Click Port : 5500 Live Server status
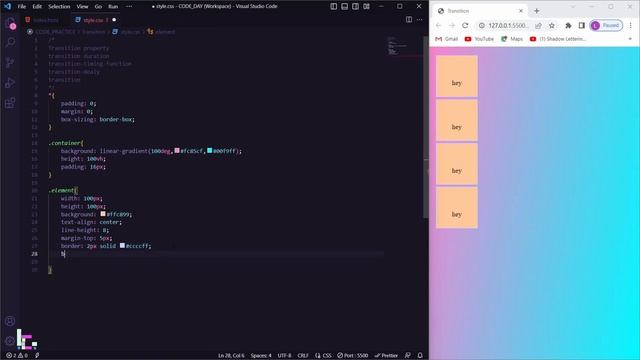This screenshot has height=360, width=640. coord(353,356)
